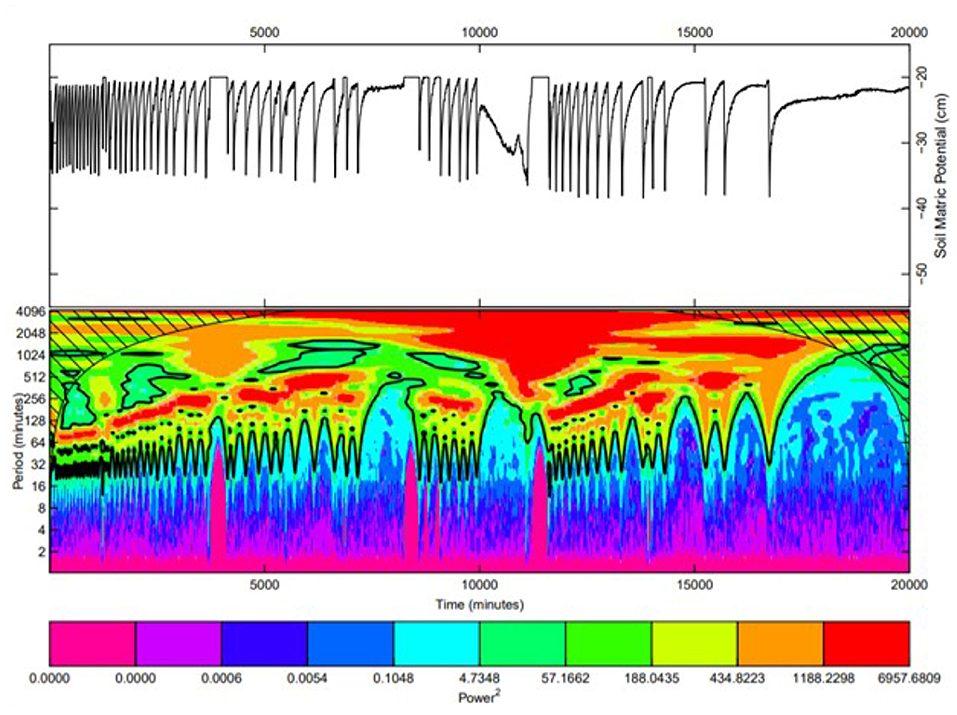
Task: Click the 'Soil Matric Potential (cm)' axis label
Action: pyautogui.click(x=942, y=176)
